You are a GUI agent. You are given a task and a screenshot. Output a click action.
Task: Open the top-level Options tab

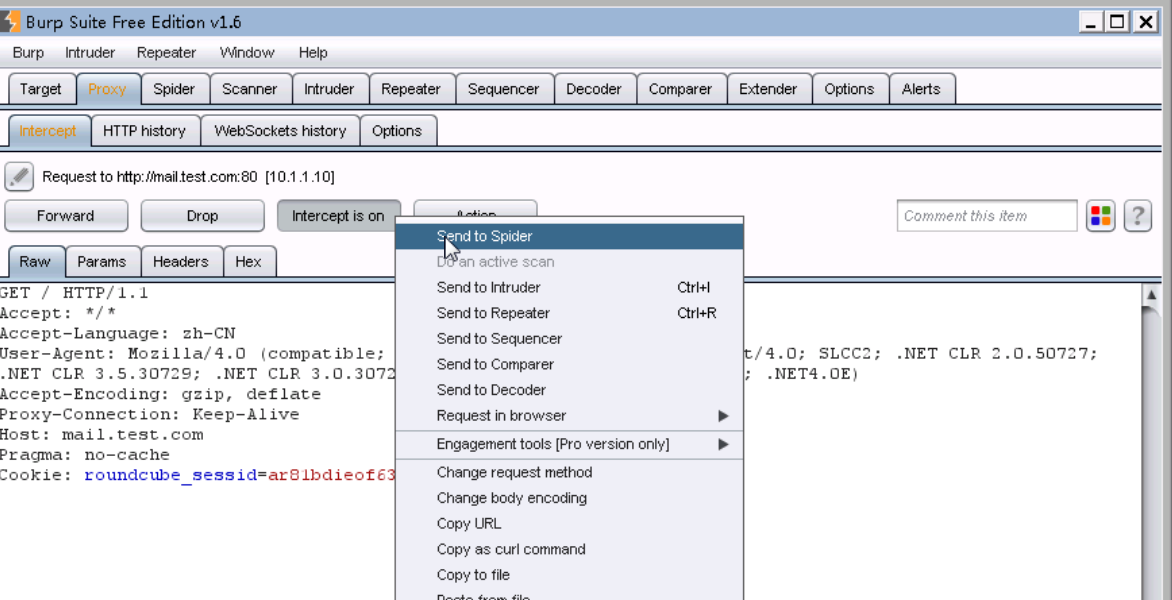pyautogui.click(x=849, y=89)
